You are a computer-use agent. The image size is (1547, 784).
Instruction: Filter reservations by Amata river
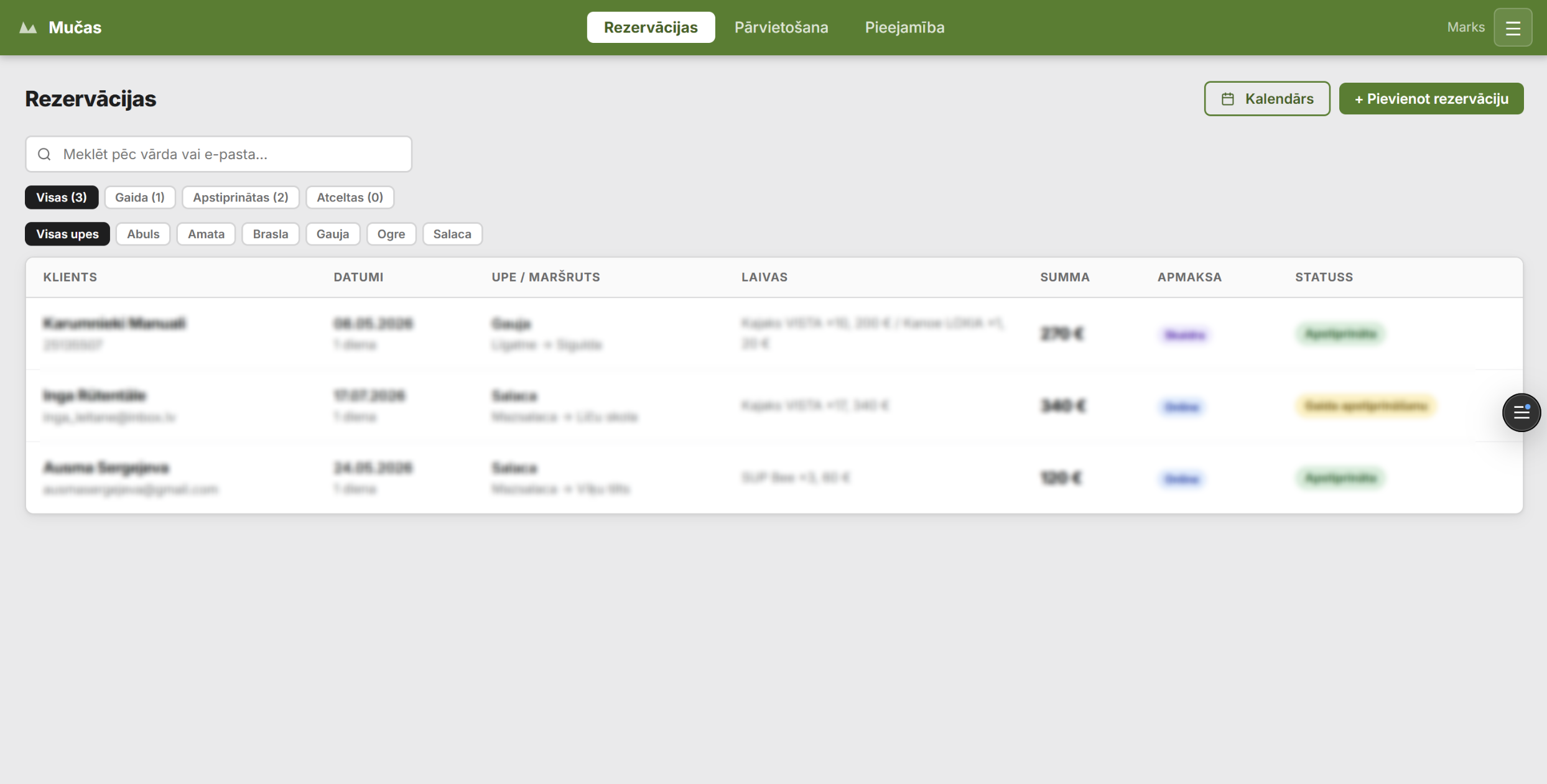(206, 234)
